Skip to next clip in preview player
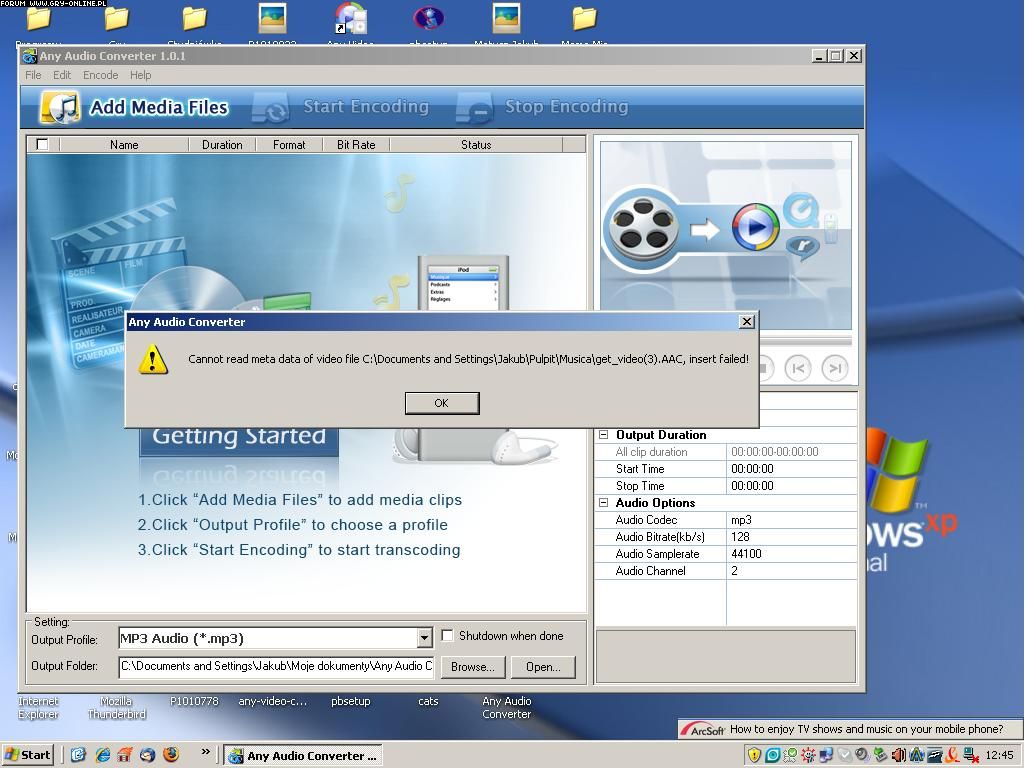The width and height of the screenshot is (1025, 768). (835, 368)
